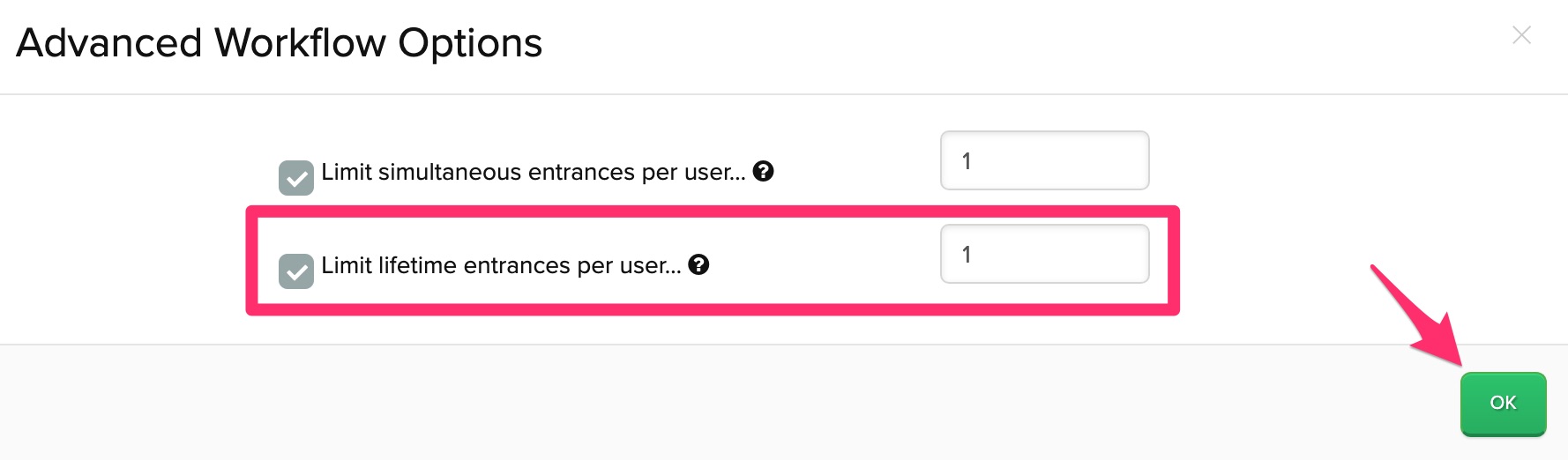Close the Advanced Workflow Options dialog
The height and width of the screenshot is (460, 1568).
1521,35
